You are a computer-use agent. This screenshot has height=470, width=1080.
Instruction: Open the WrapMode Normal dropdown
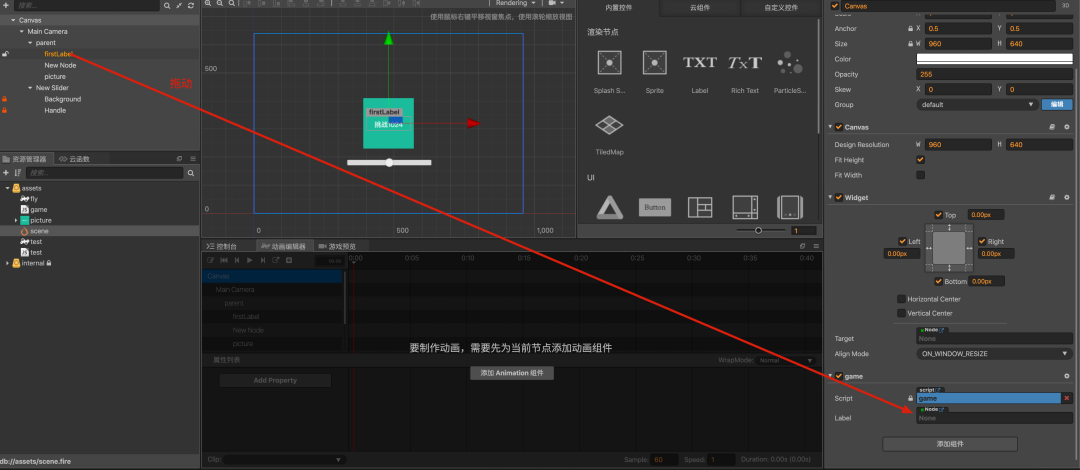click(x=786, y=360)
